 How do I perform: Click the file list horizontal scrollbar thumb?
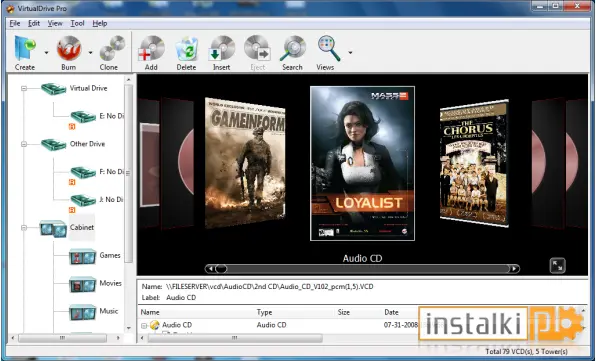coord(235,338)
